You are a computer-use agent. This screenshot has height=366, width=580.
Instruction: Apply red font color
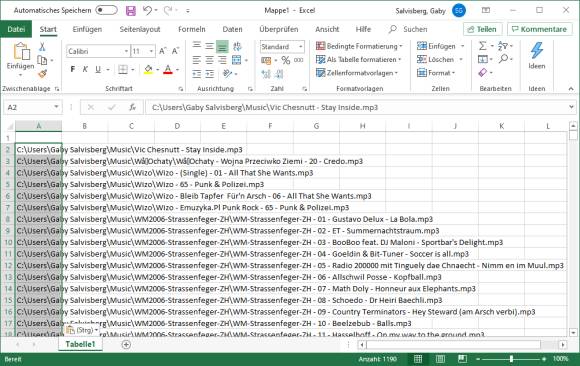tap(168, 69)
